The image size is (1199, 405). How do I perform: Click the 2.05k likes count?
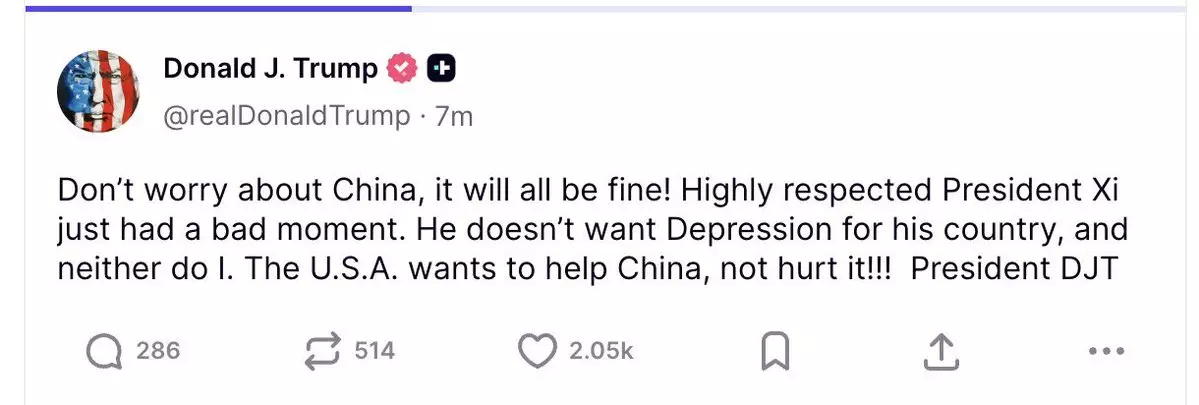[601, 351]
